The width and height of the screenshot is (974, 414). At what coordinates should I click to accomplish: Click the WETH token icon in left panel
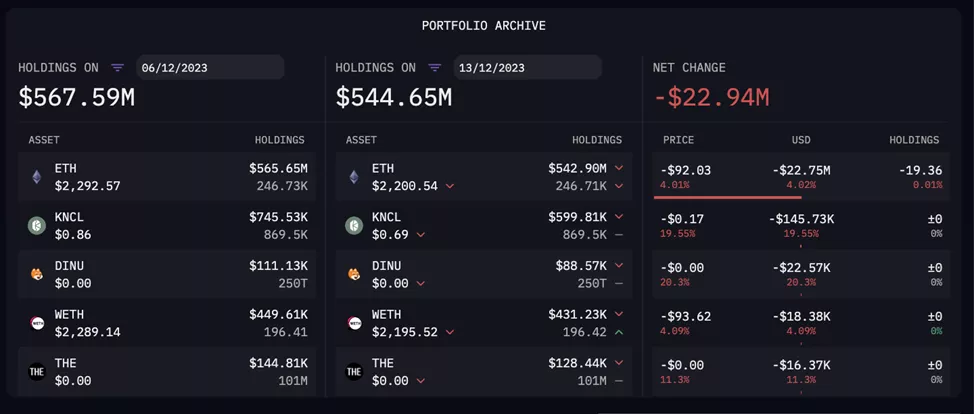tap(37, 323)
